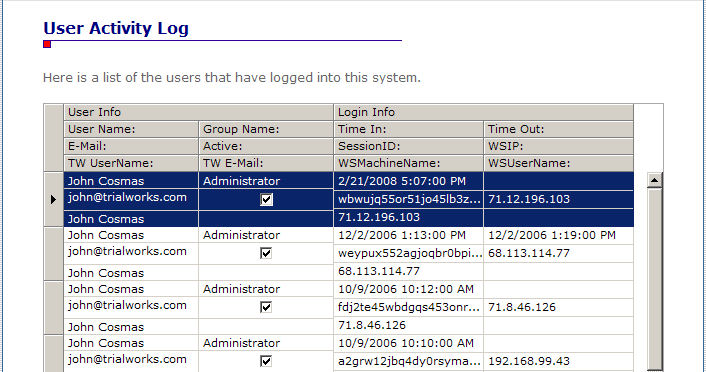706x372 pixels.
Task: Toggle Active checkbox in 12/2/2006 record
Action: [x=266, y=253]
